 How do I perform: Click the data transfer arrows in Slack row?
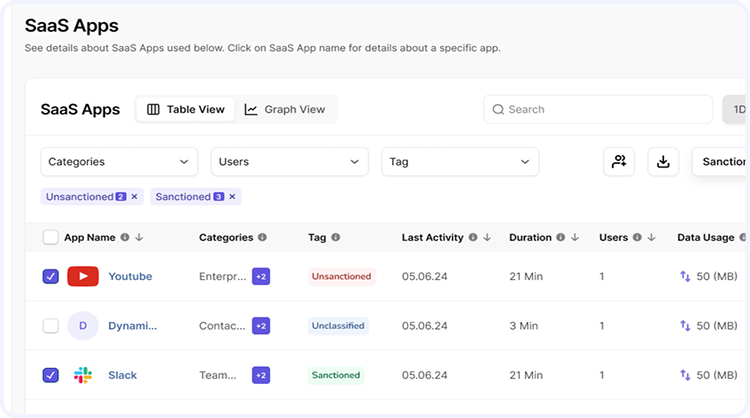pyautogui.click(x=685, y=375)
